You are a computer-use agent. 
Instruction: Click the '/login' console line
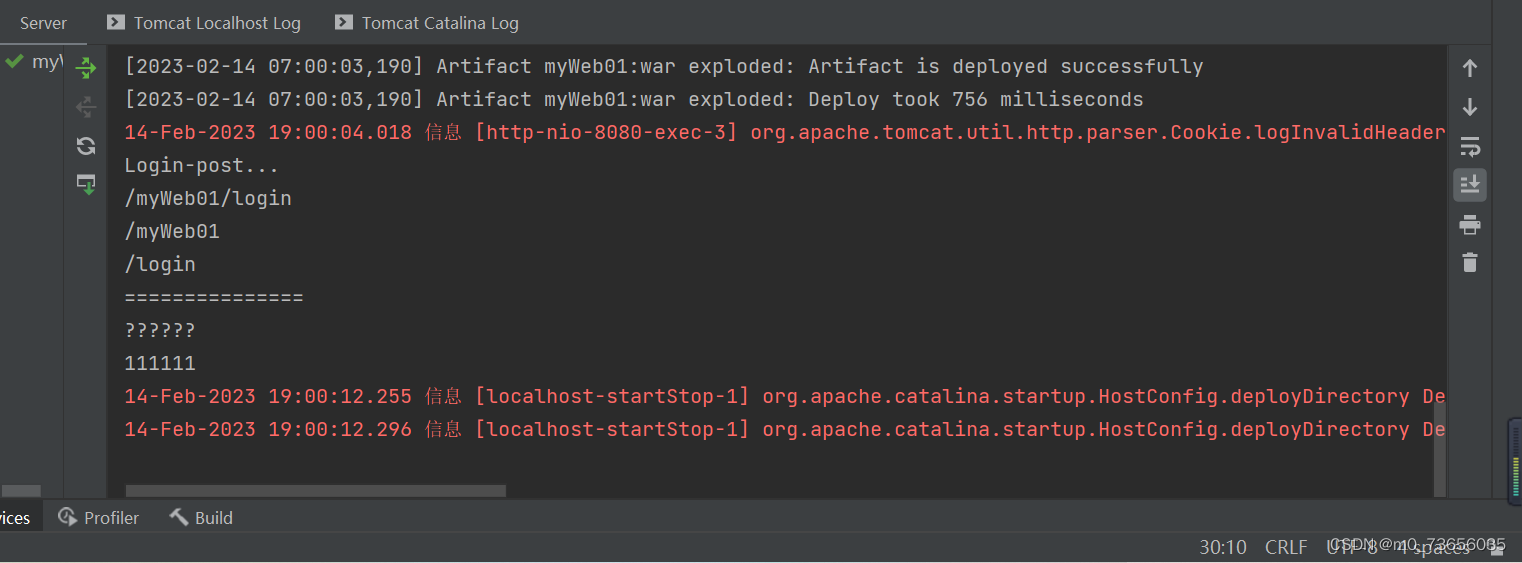tap(160, 265)
